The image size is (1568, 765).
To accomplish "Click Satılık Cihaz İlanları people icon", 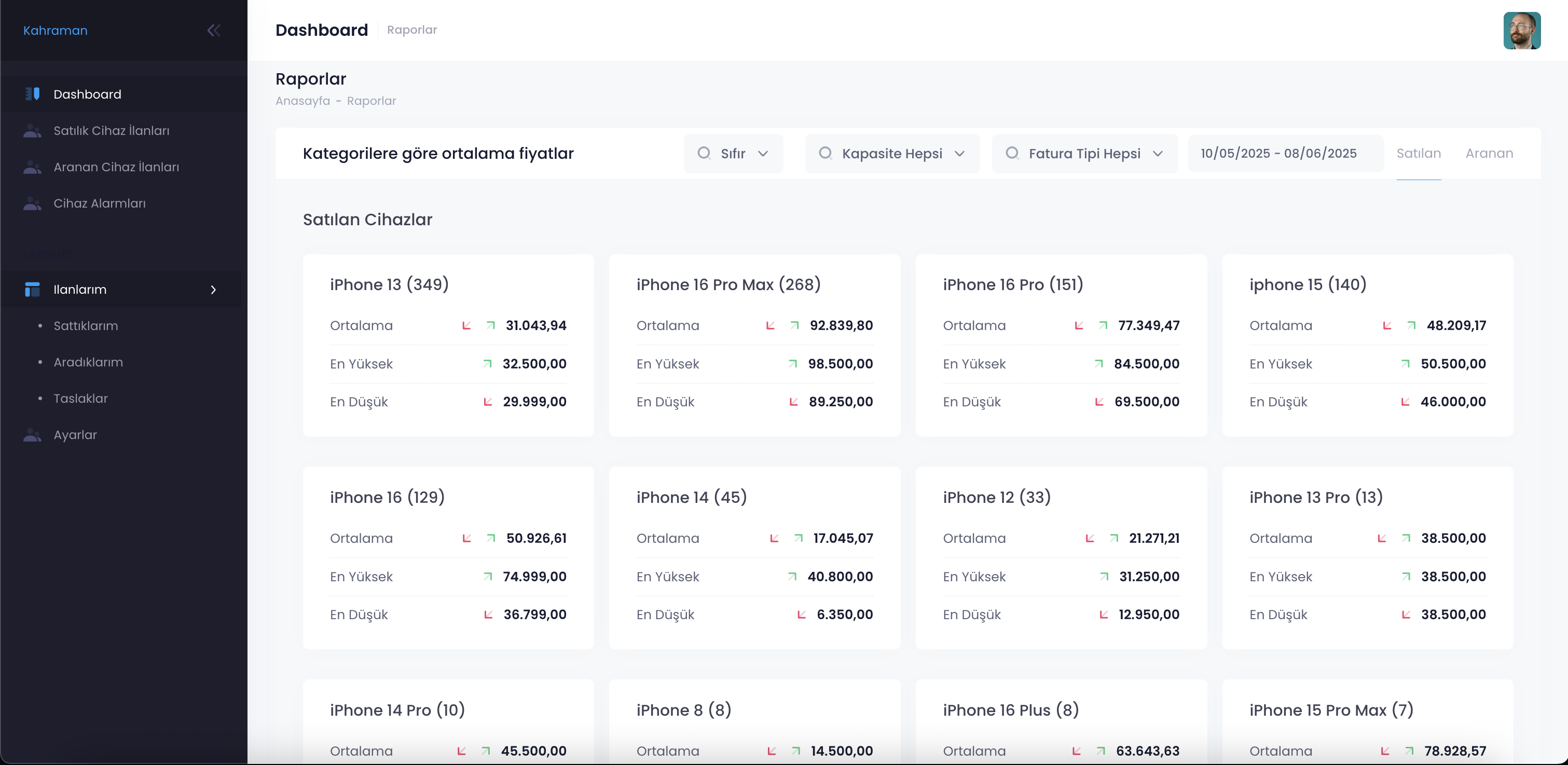I will 32,130.
